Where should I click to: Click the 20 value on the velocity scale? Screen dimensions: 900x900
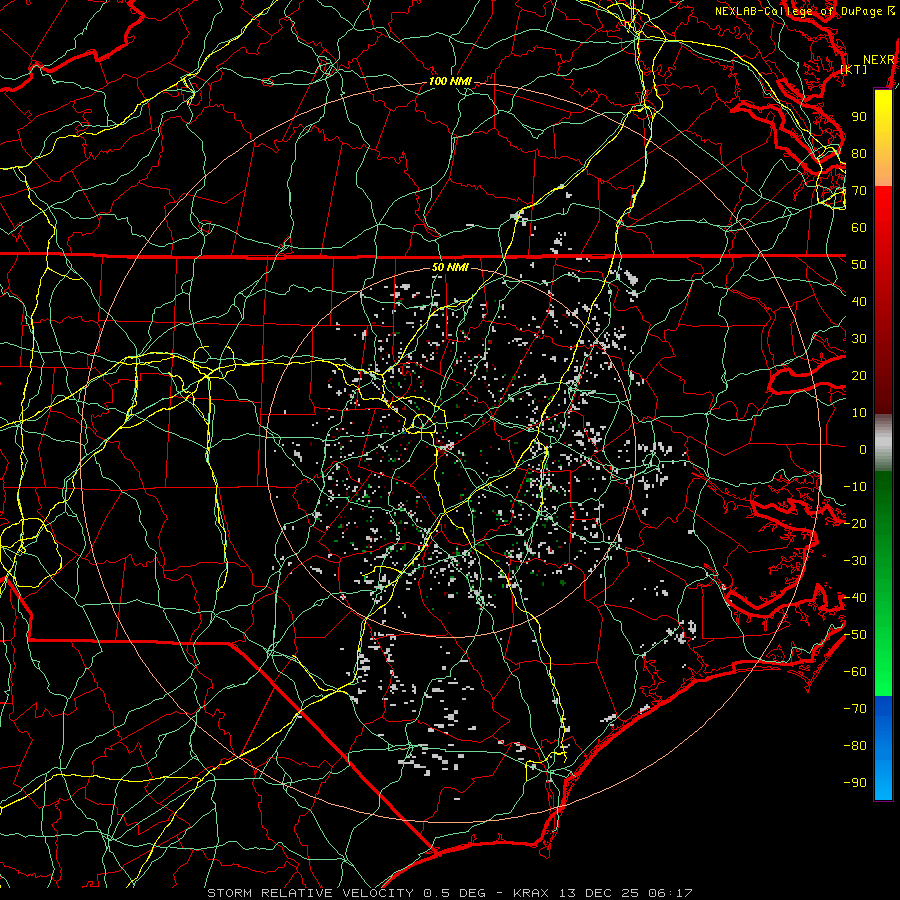click(x=859, y=375)
